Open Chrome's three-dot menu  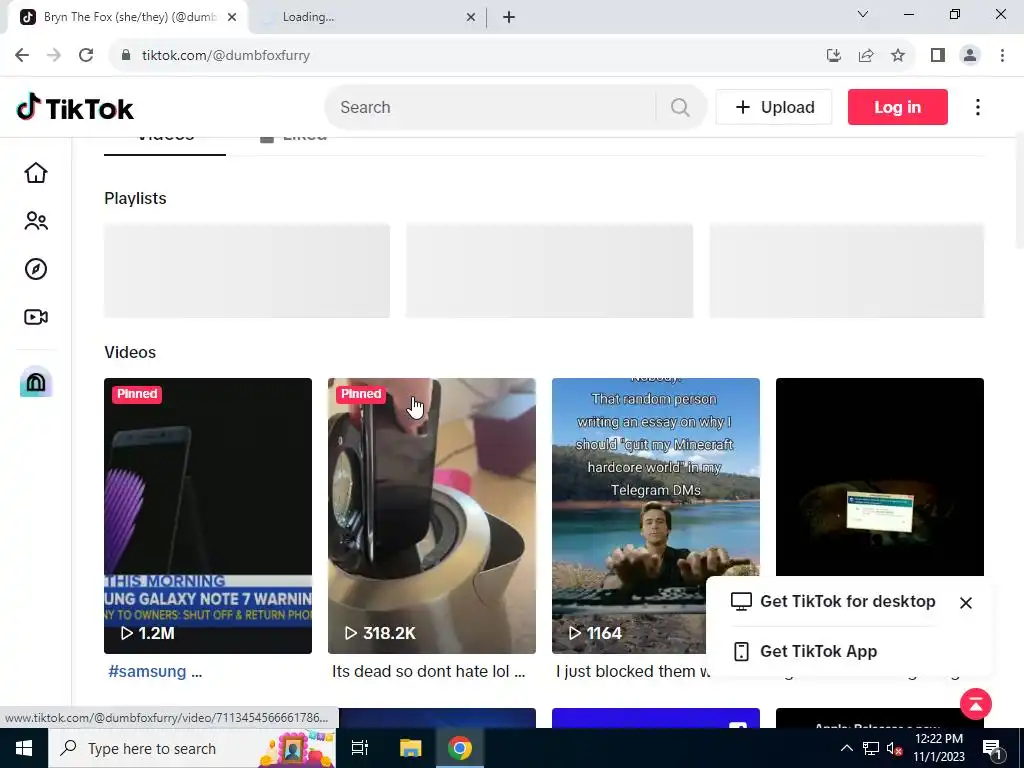[1002, 56]
